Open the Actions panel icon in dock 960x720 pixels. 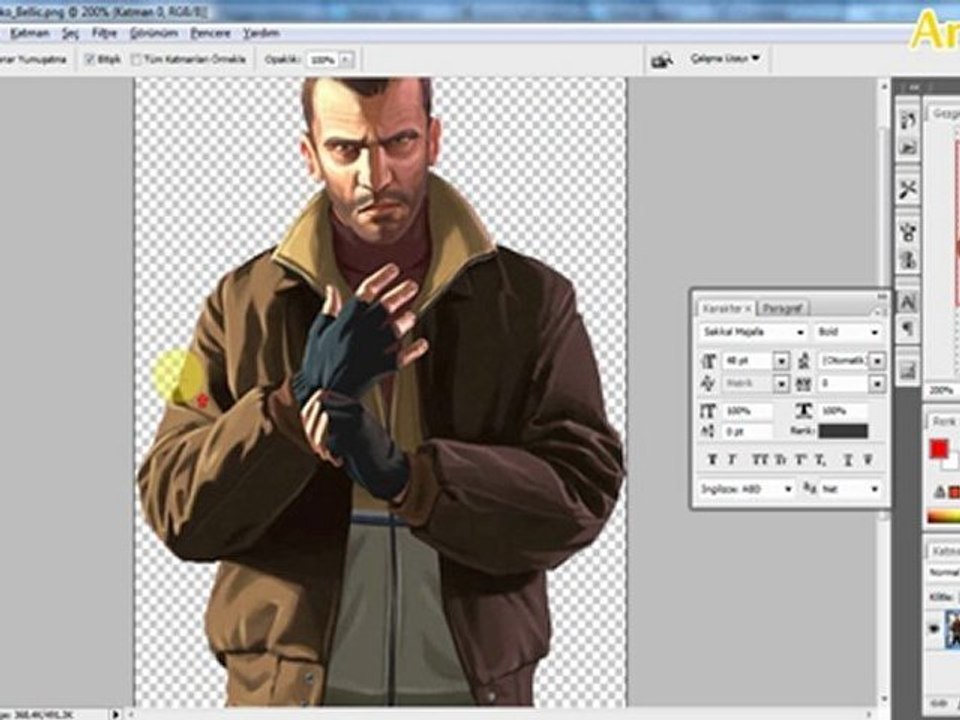(x=907, y=147)
